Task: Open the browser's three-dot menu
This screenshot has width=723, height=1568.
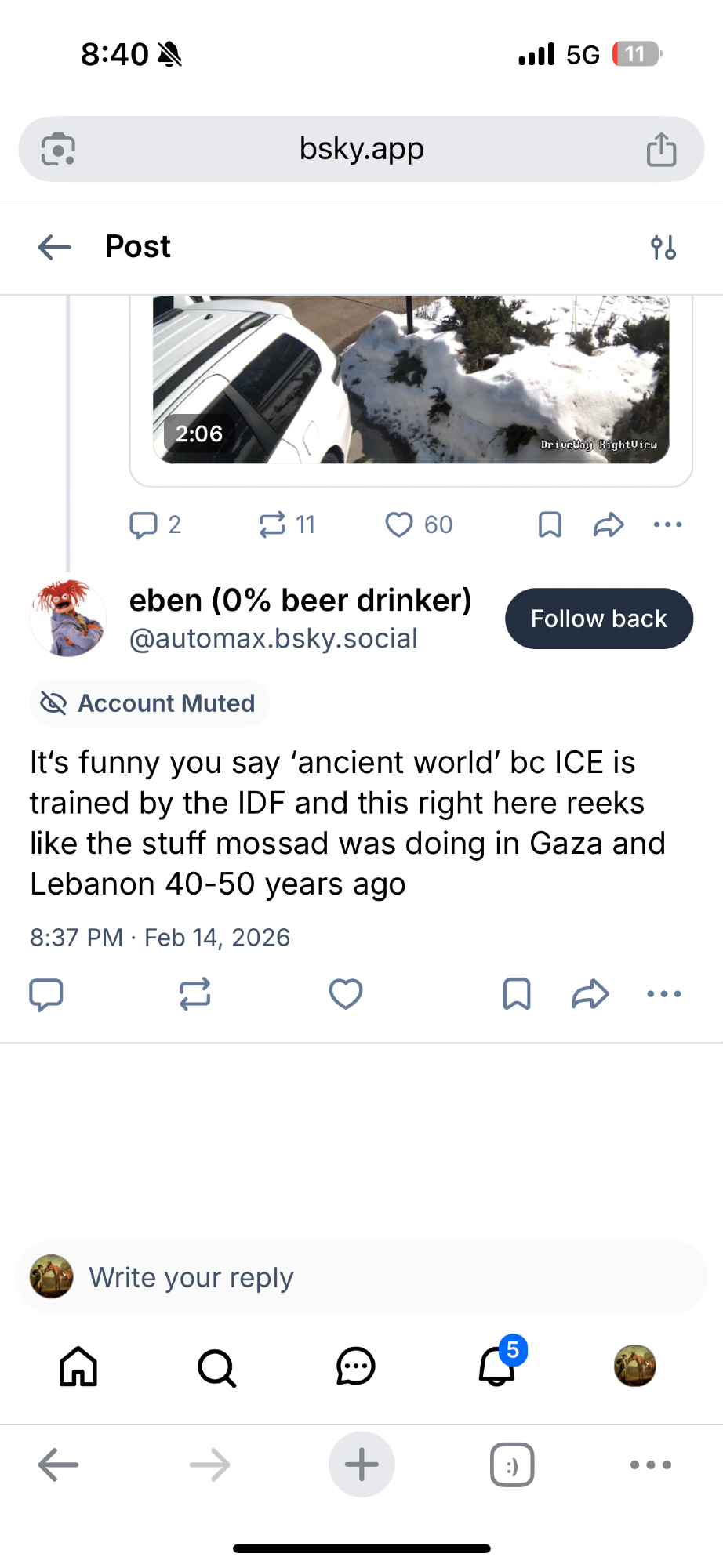Action: (x=651, y=1465)
